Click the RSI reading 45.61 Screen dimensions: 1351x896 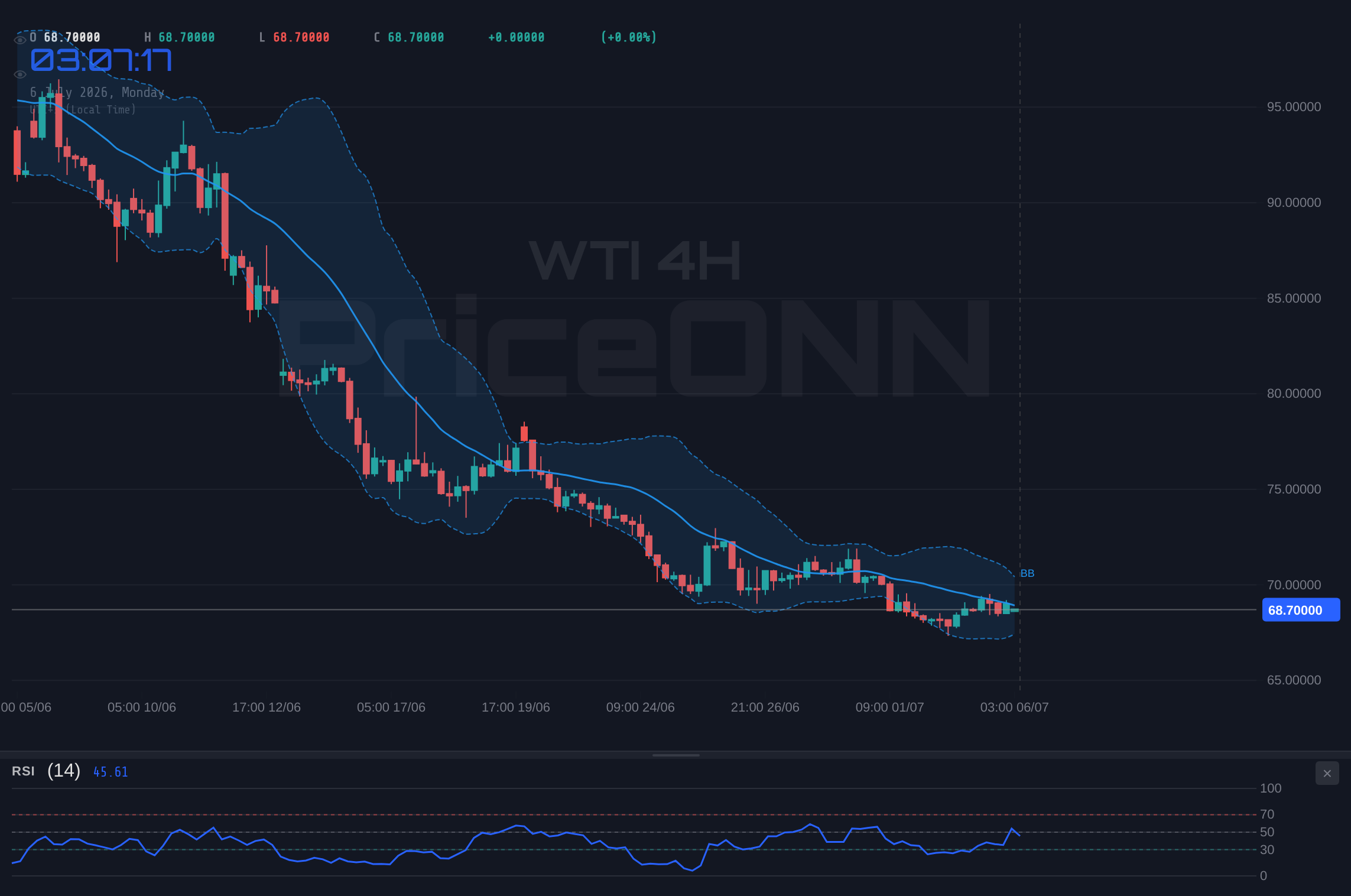point(111,772)
